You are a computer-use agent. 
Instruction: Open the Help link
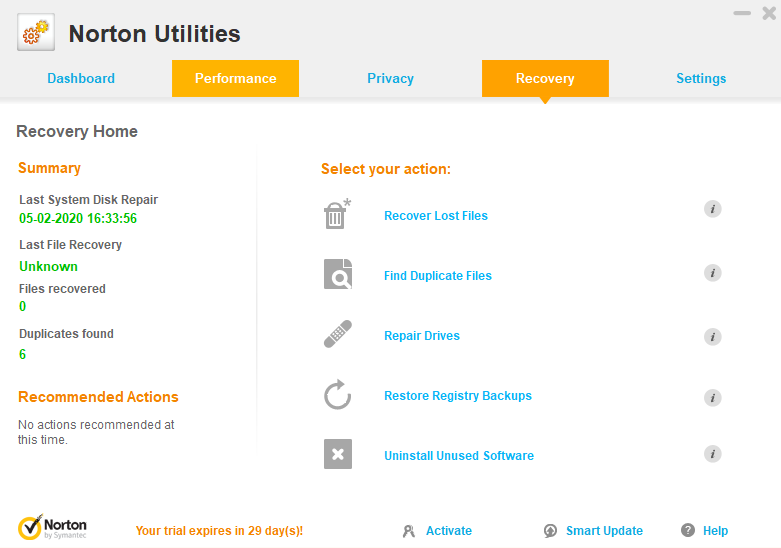pos(715,531)
